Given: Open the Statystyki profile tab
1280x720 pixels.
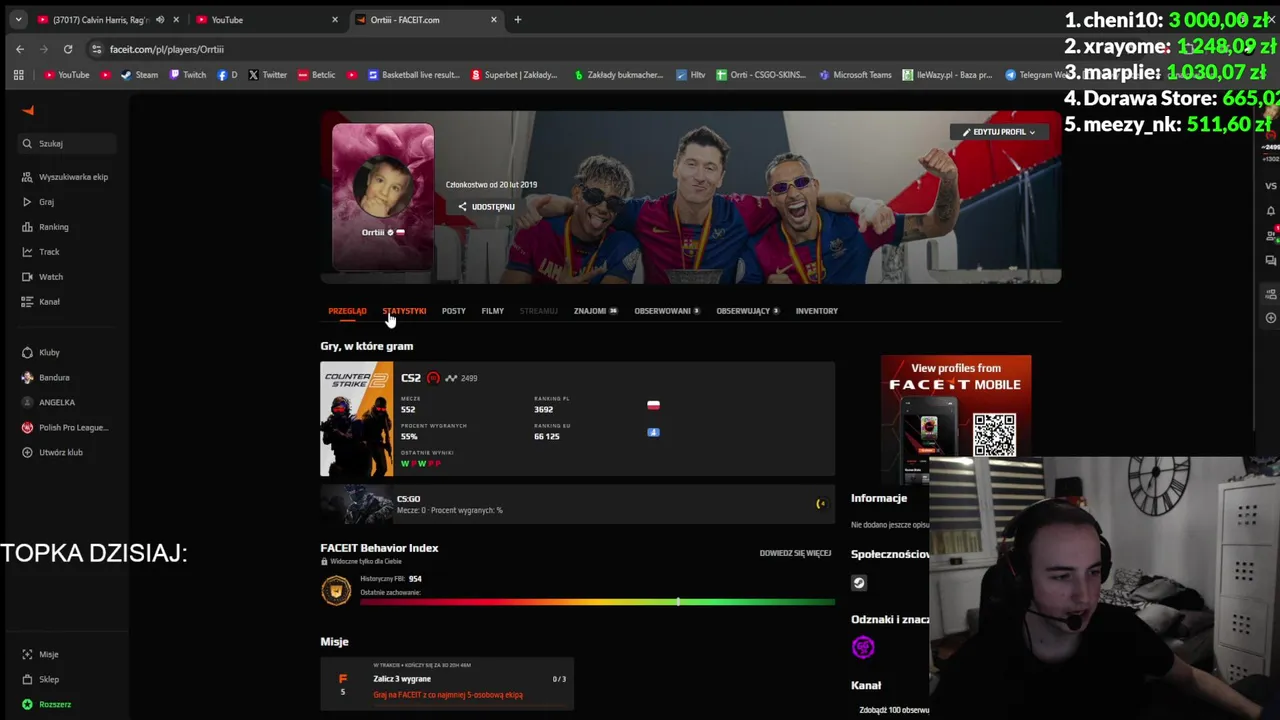Looking at the screenshot, I should (x=404, y=311).
